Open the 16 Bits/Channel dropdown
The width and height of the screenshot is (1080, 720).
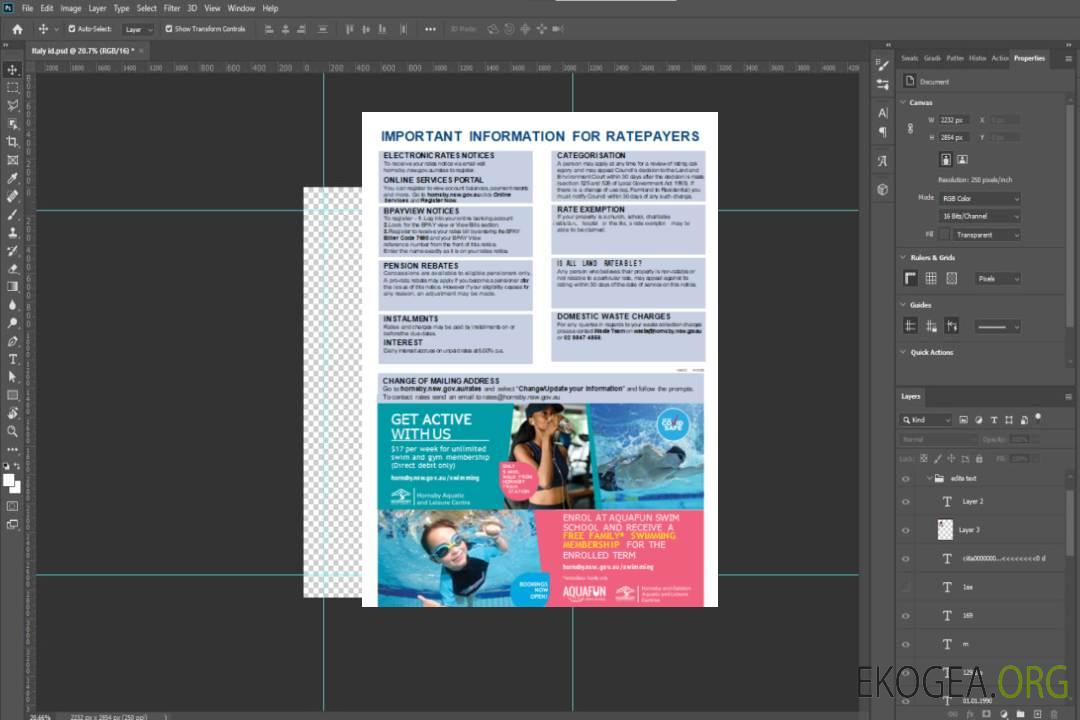[x=980, y=216]
